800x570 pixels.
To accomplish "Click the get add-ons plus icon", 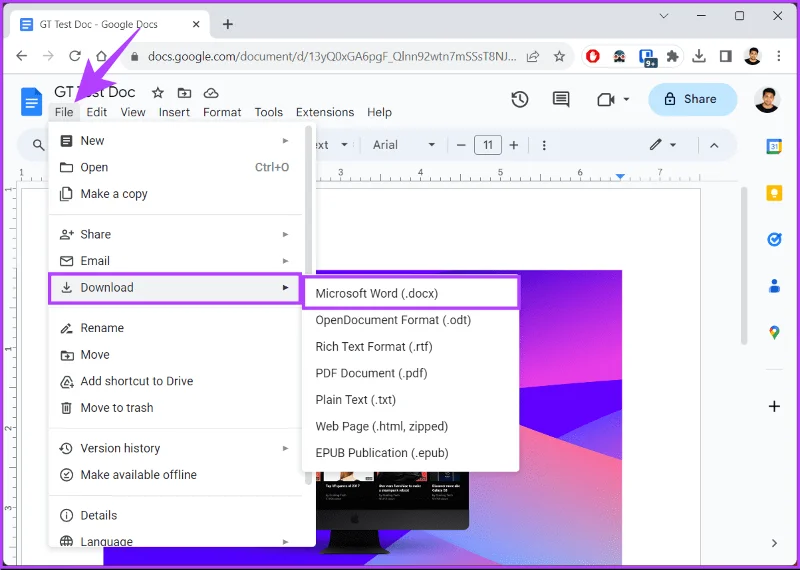I will [x=774, y=406].
